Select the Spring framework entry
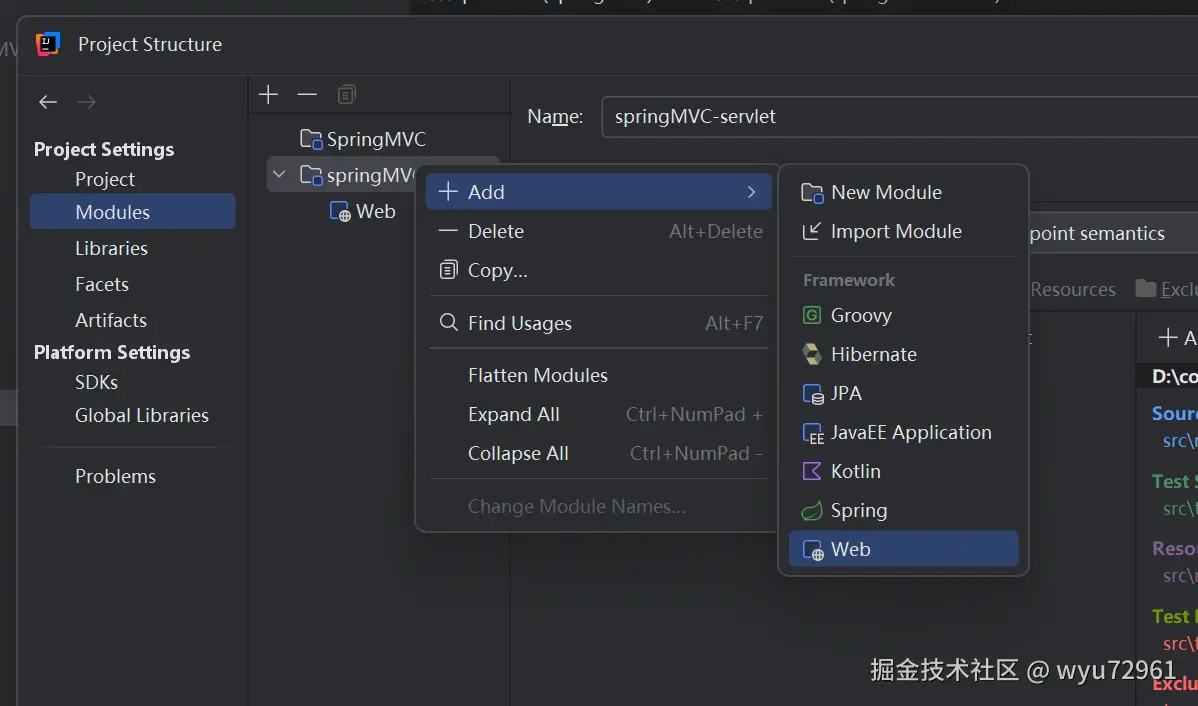 click(858, 511)
